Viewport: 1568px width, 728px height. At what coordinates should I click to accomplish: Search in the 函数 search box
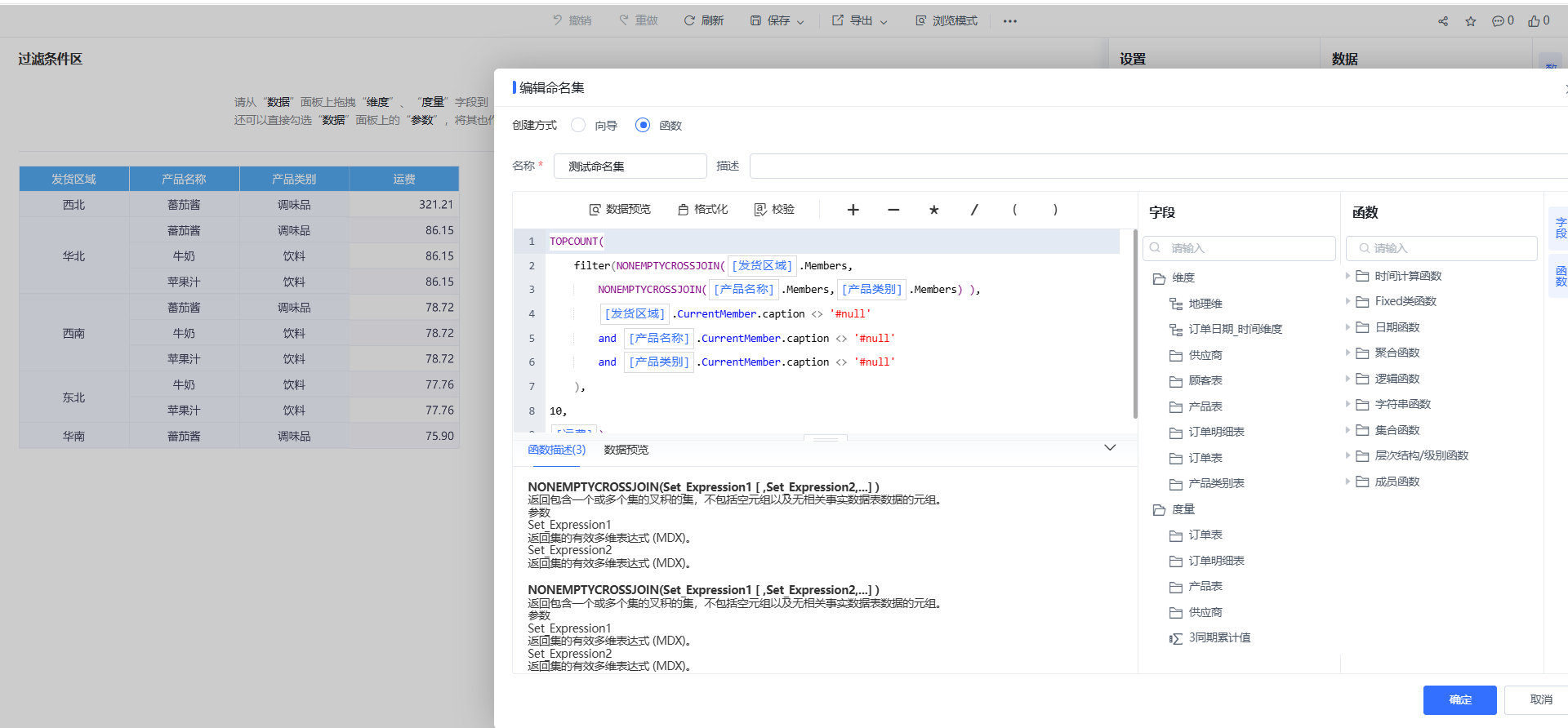click(x=1441, y=248)
